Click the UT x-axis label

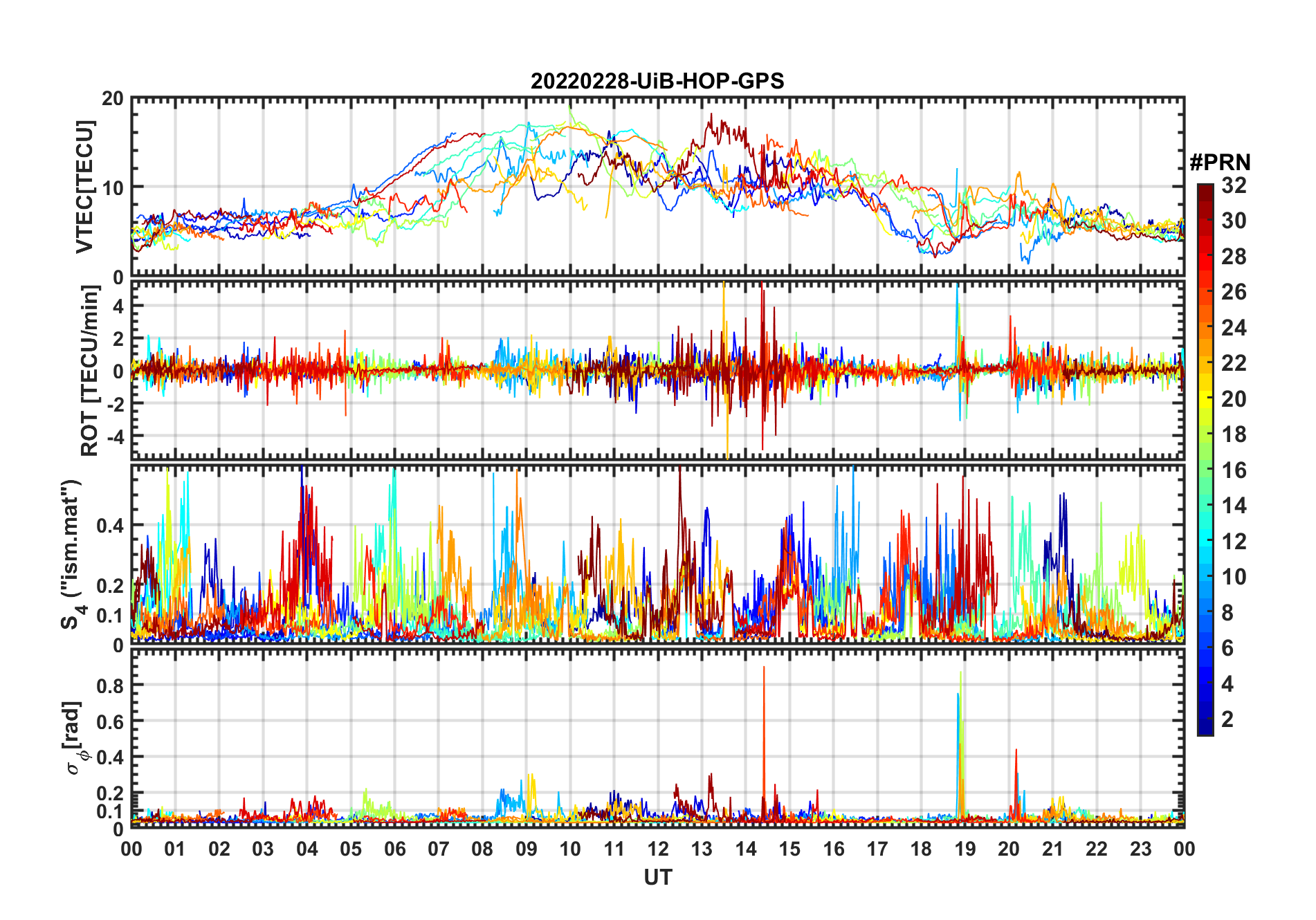(x=657, y=877)
